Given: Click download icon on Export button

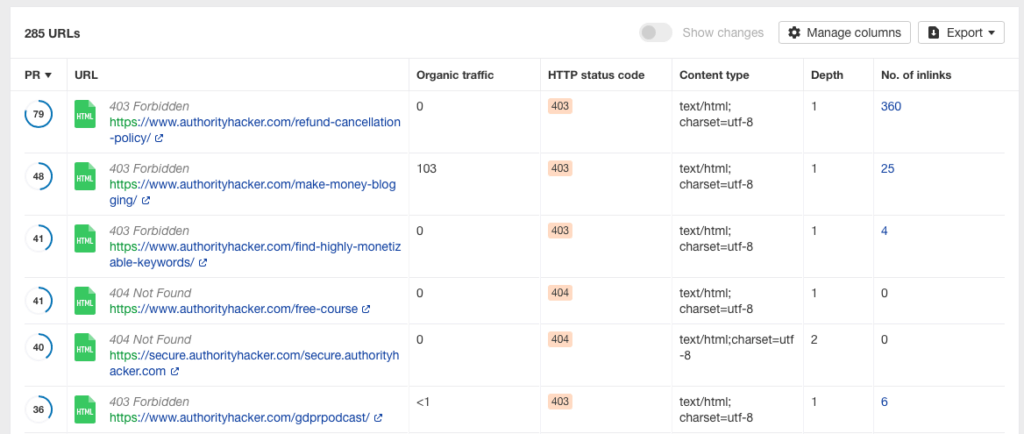Looking at the screenshot, I should coord(934,33).
